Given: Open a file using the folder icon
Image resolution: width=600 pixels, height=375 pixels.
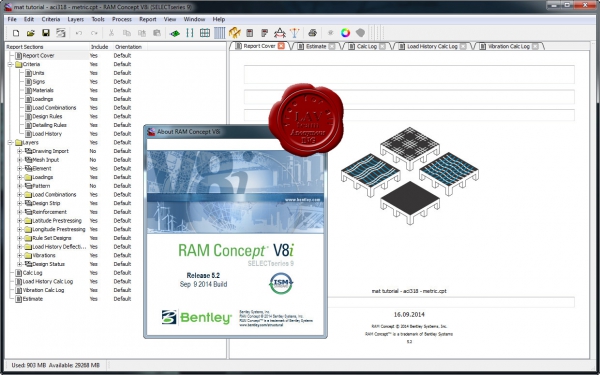Looking at the screenshot, I should tap(31, 33).
